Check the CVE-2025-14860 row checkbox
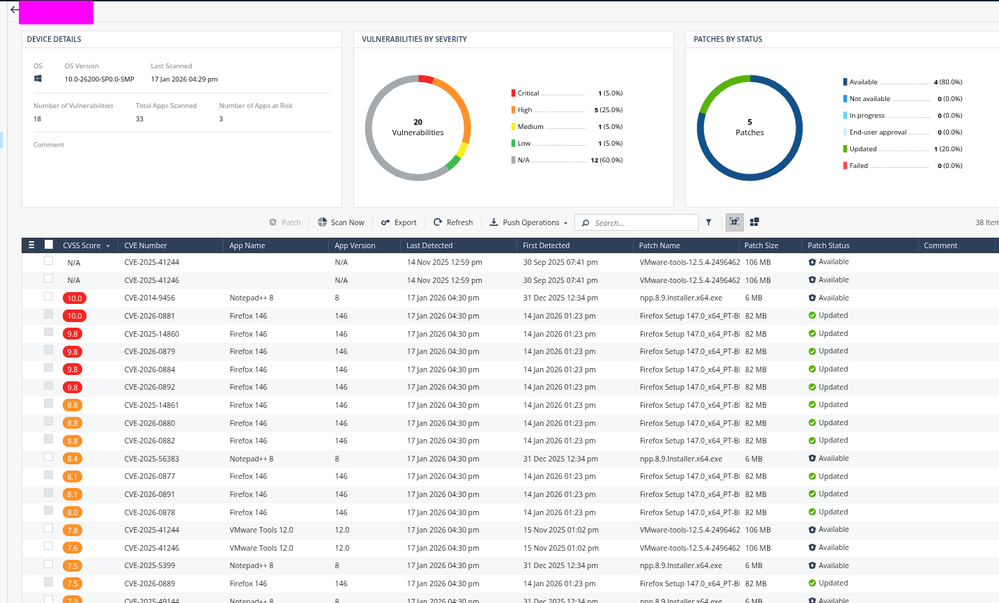The width and height of the screenshot is (999, 603). tap(48, 332)
